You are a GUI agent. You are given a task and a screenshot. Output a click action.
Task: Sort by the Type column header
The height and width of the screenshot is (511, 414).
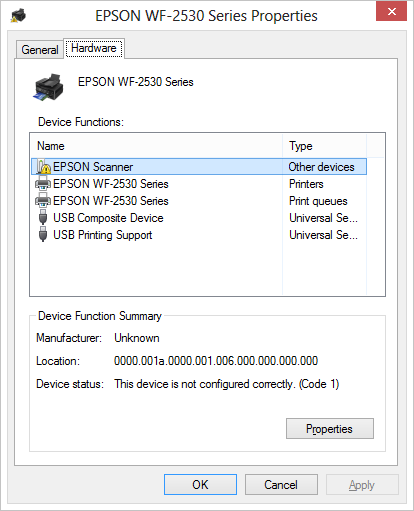coord(324,146)
